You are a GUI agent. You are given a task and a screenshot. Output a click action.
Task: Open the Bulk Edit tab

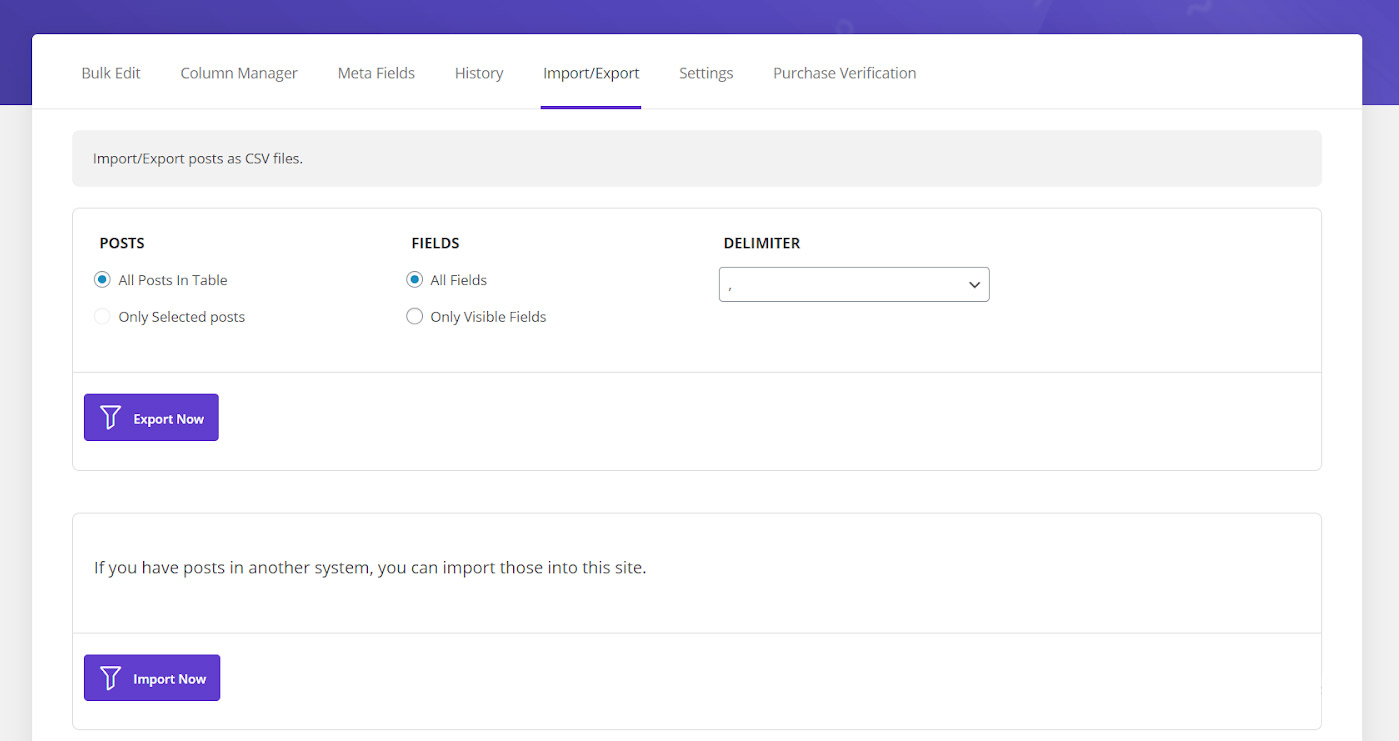[111, 73]
